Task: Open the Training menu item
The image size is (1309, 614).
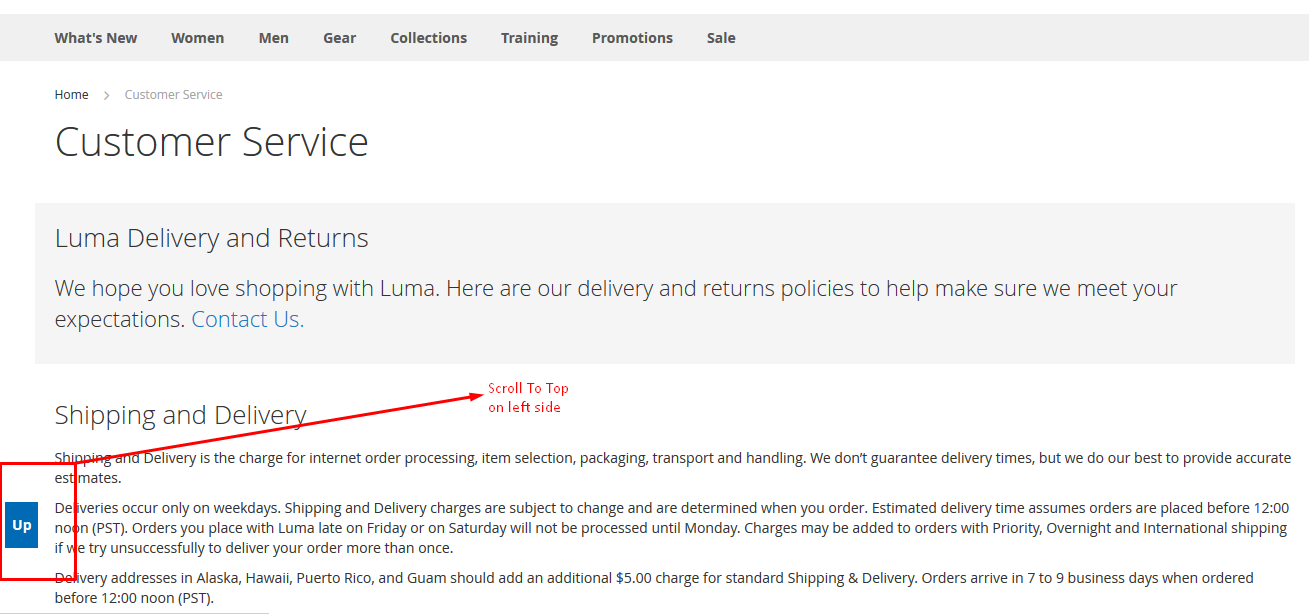Action: click(529, 38)
